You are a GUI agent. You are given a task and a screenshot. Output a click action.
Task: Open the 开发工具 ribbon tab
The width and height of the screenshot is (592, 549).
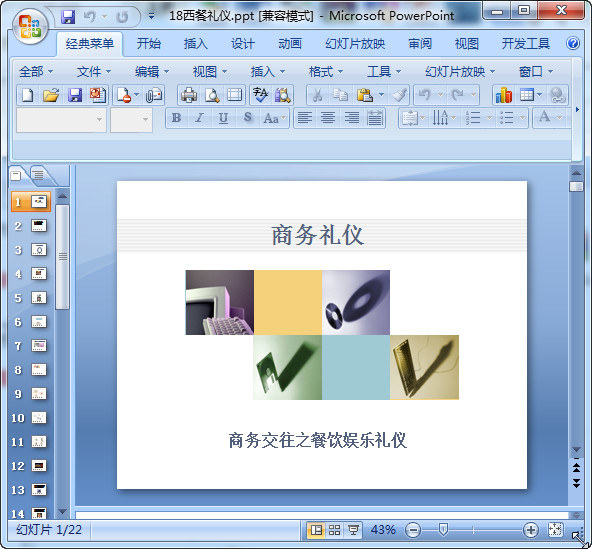tap(526, 44)
